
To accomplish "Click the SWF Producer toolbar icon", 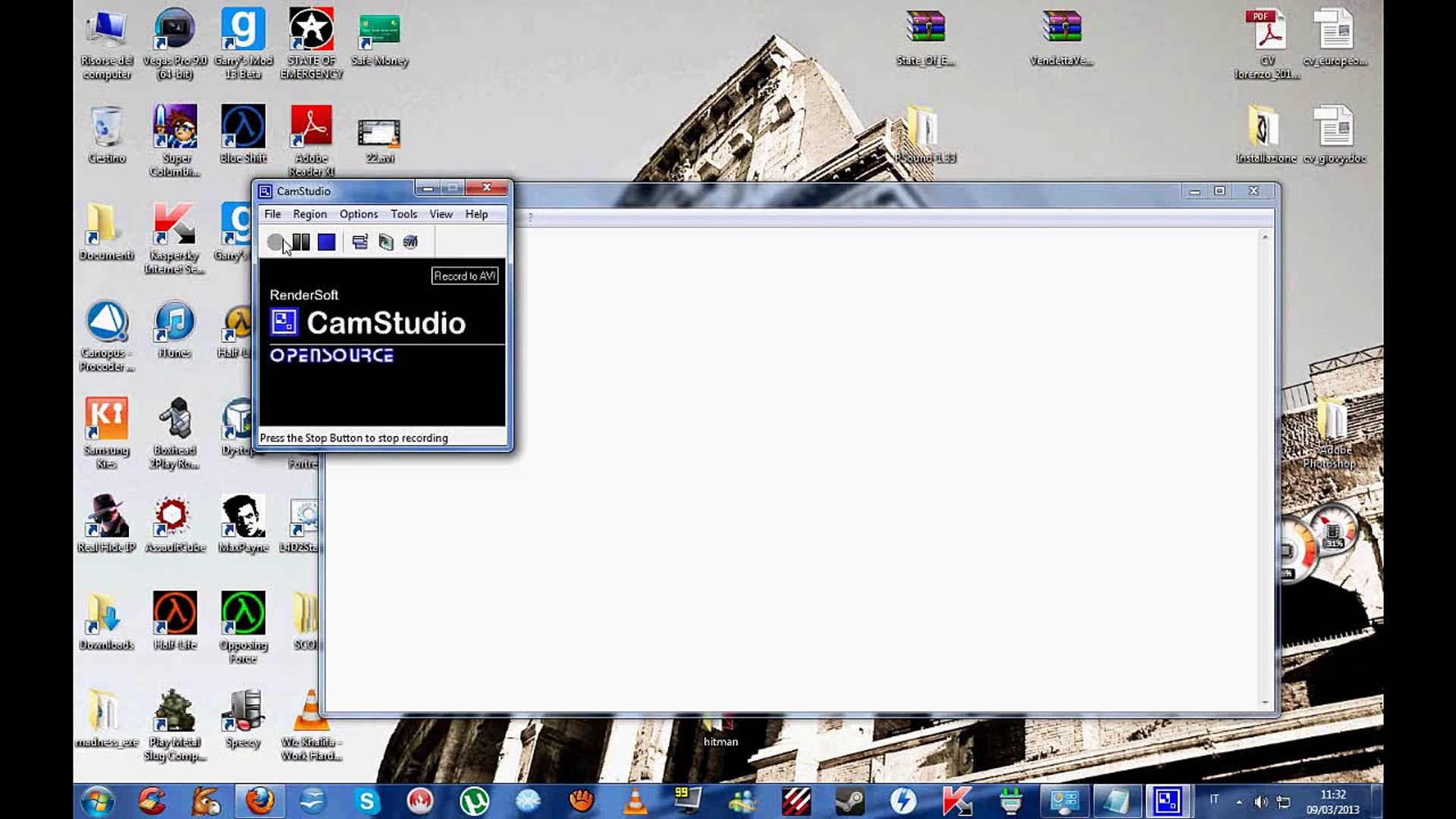I will click(x=410, y=242).
